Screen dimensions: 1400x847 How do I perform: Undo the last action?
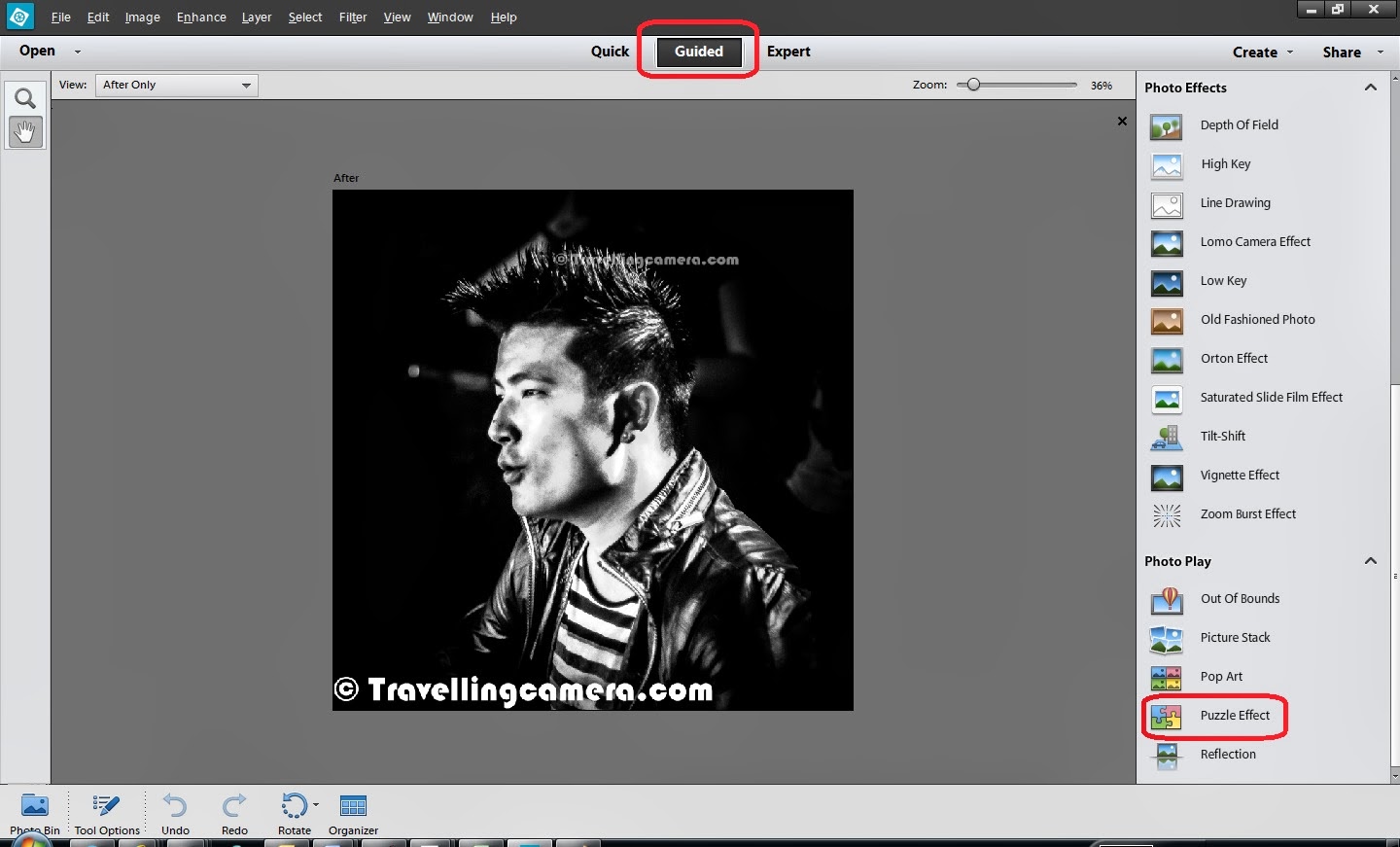(x=175, y=813)
